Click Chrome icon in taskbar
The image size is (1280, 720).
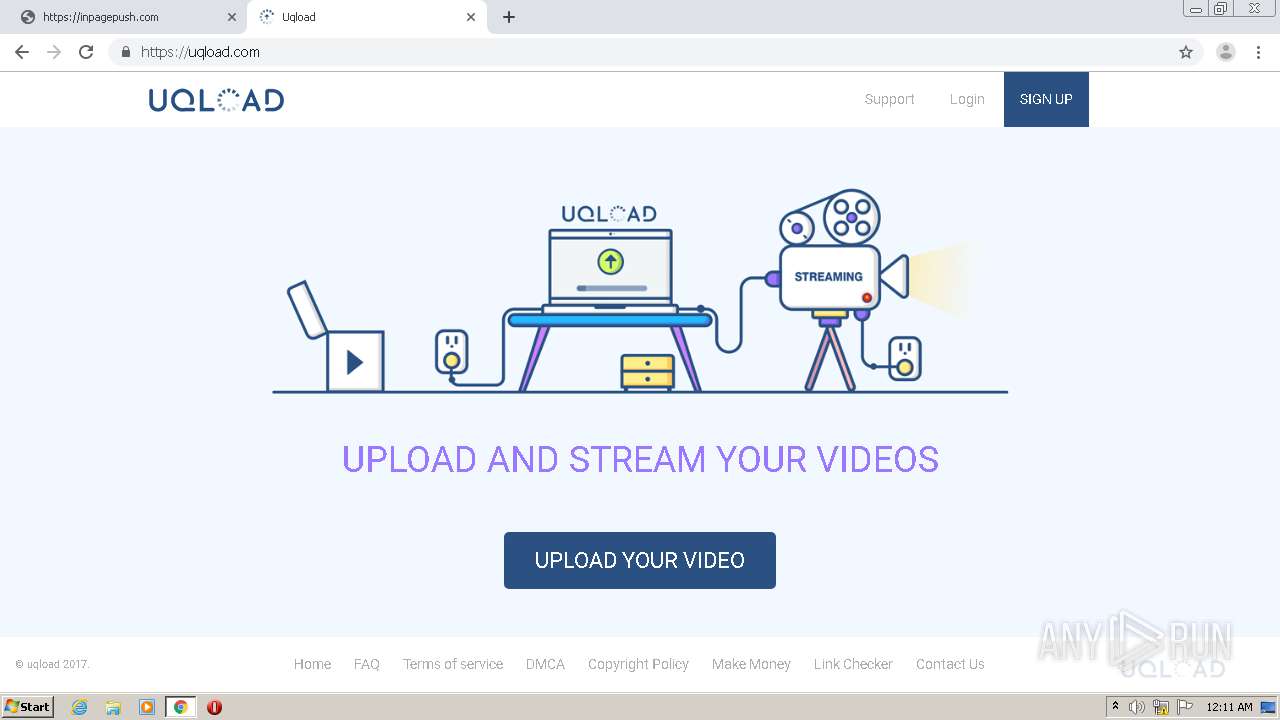pyautogui.click(x=181, y=707)
